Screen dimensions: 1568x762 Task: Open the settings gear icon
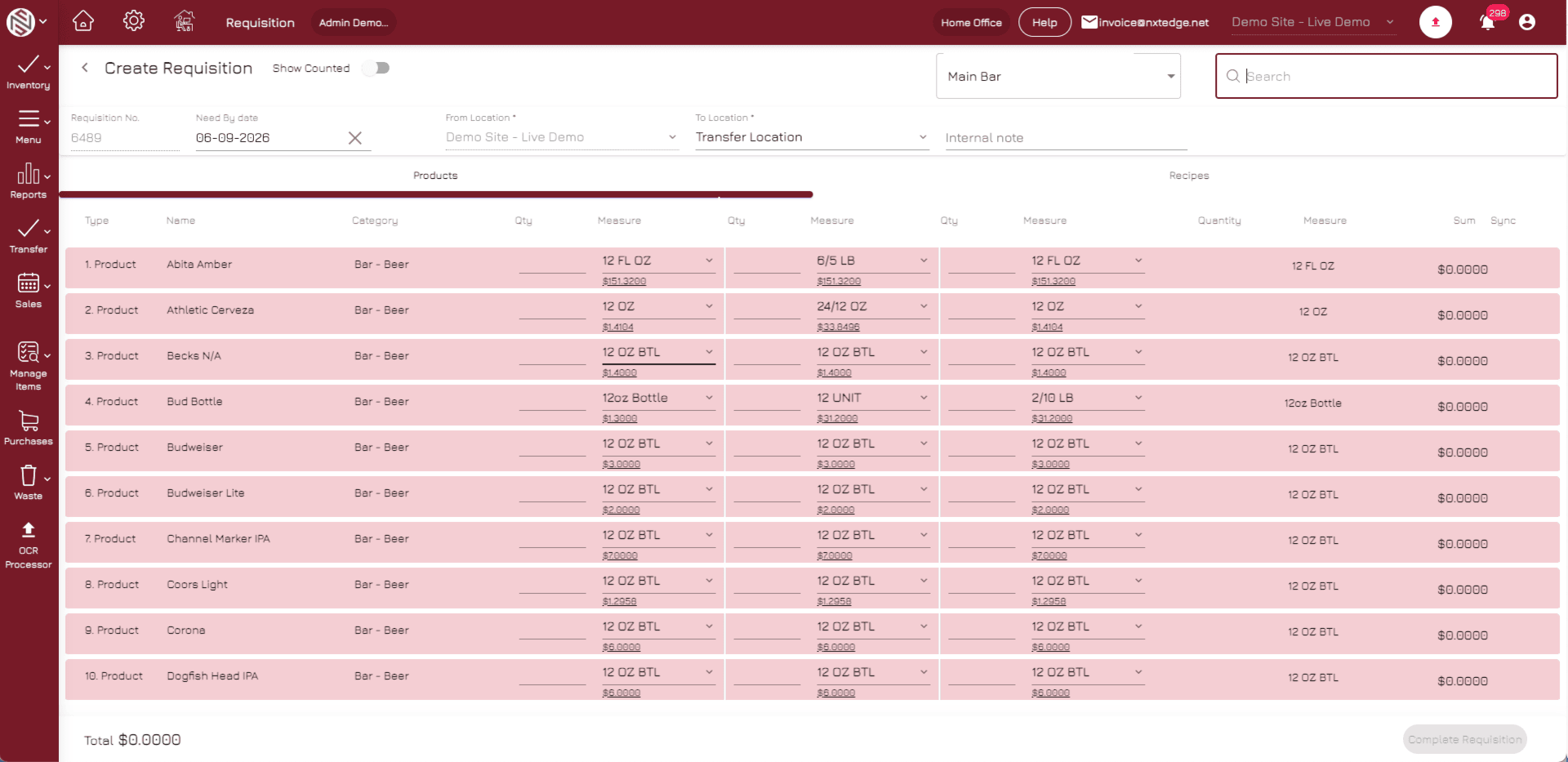[x=134, y=21]
